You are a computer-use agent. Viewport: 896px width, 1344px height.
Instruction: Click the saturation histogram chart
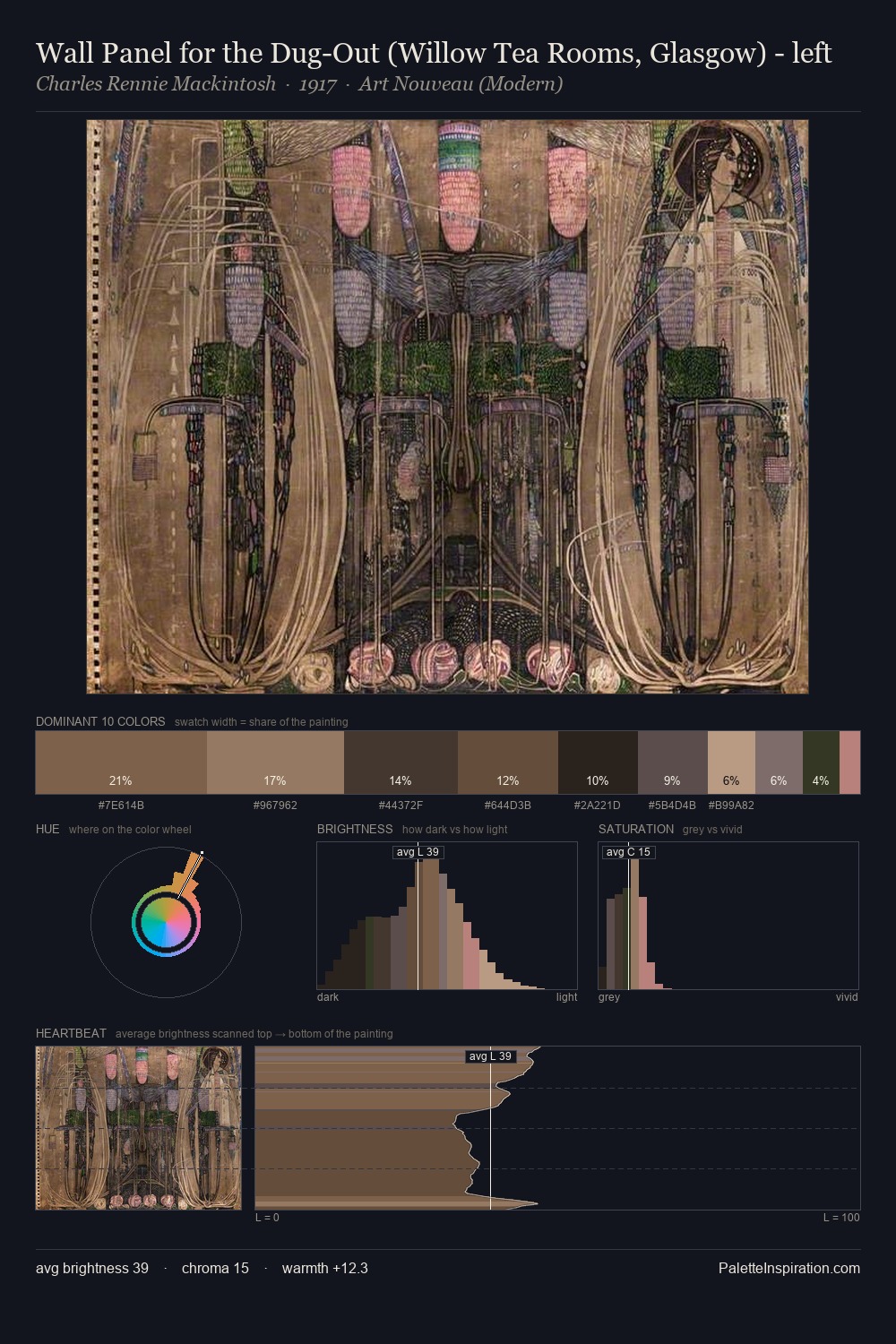click(728, 916)
